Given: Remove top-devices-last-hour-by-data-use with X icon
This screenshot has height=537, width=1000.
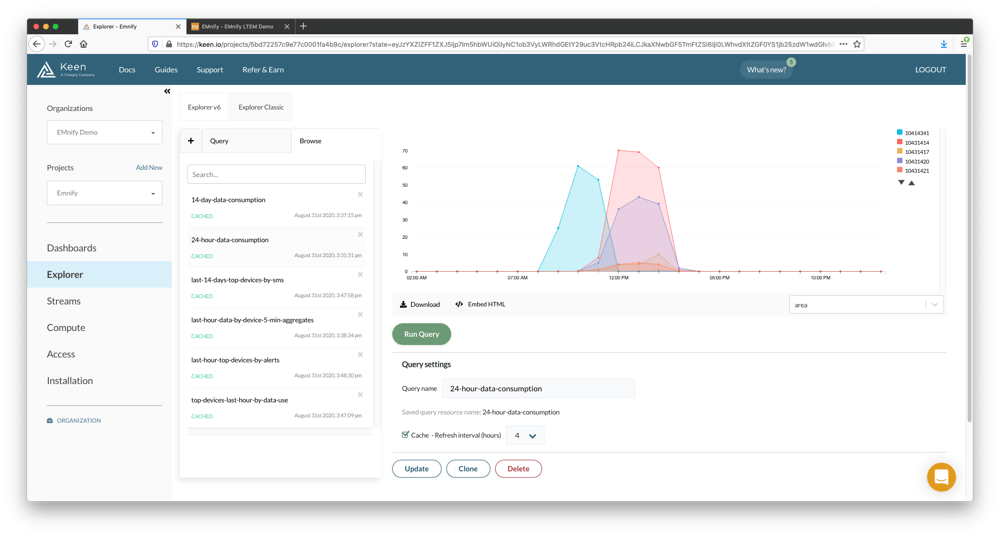Looking at the screenshot, I should point(360,395).
